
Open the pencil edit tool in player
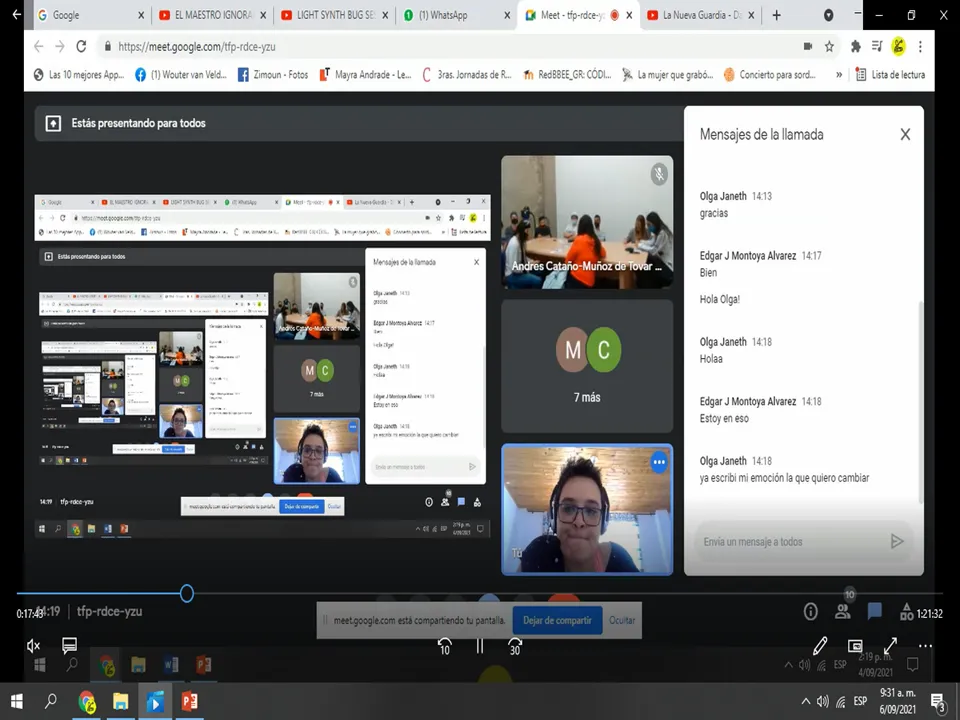[820, 645]
